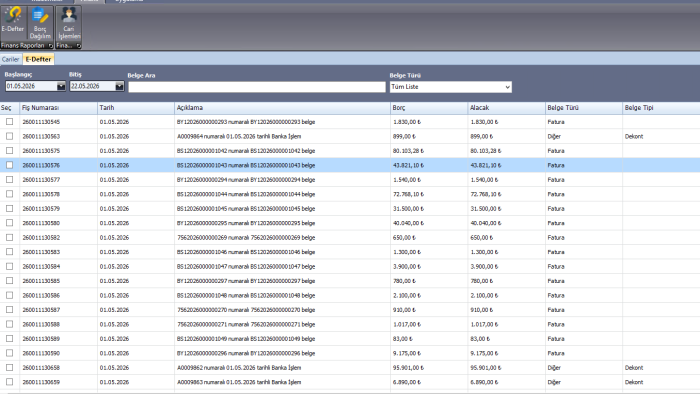Open the Bitiş date picker dropdown
Screen dimensions: 700x394
[x=119, y=86]
